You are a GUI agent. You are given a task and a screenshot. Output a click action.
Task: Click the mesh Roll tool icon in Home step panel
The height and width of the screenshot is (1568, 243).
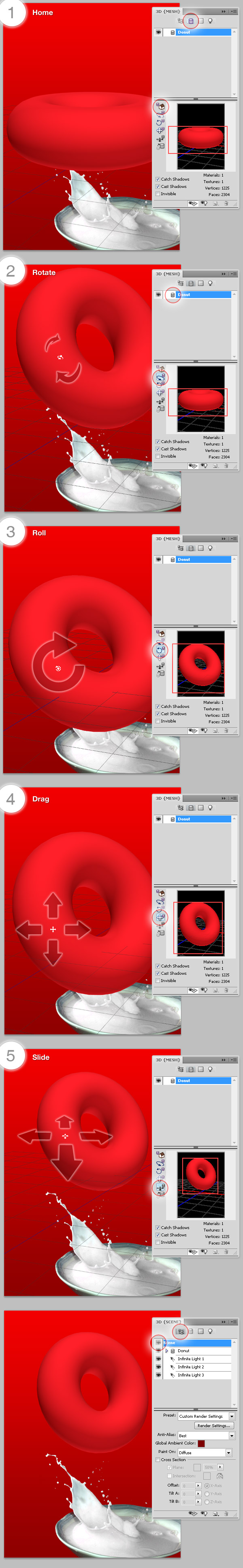tap(160, 122)
